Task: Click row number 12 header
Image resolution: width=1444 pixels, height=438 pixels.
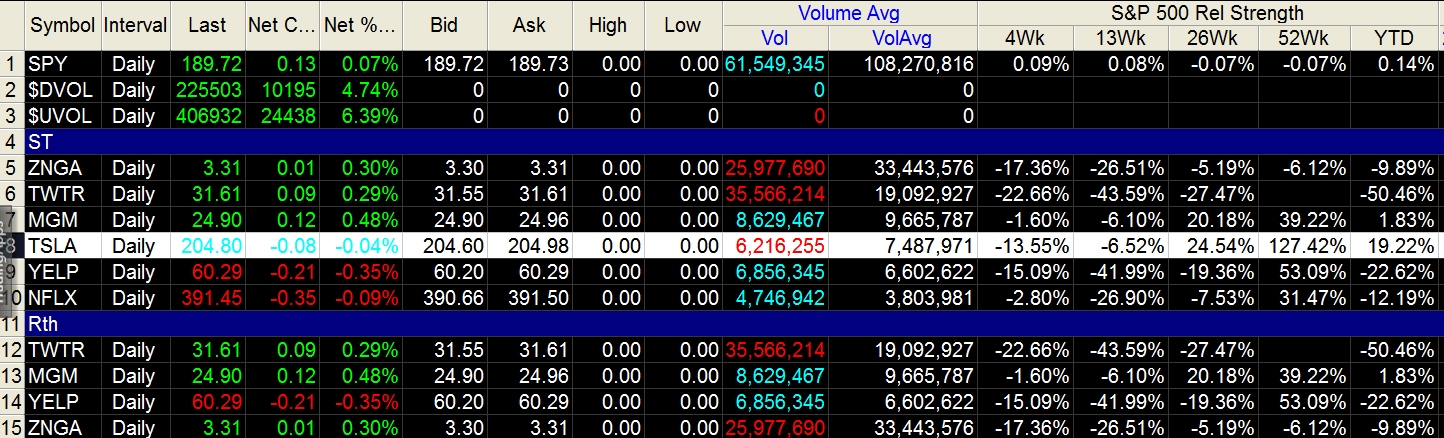Action: (11, 350)
